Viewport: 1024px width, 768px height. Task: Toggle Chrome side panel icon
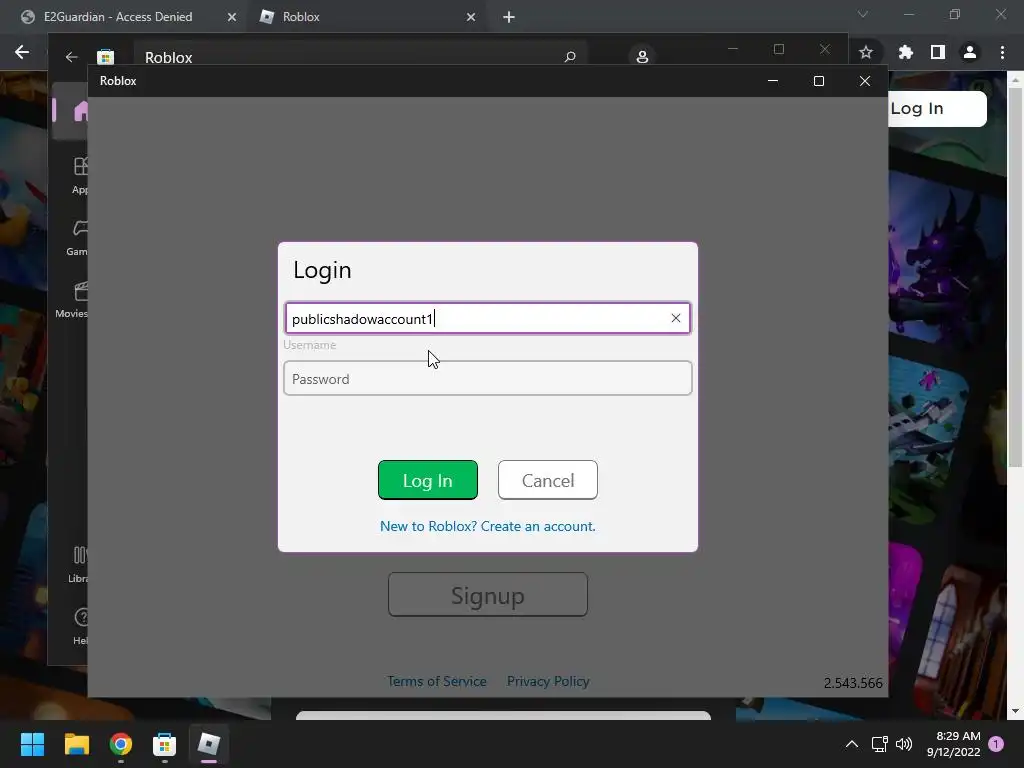point(938,52)
